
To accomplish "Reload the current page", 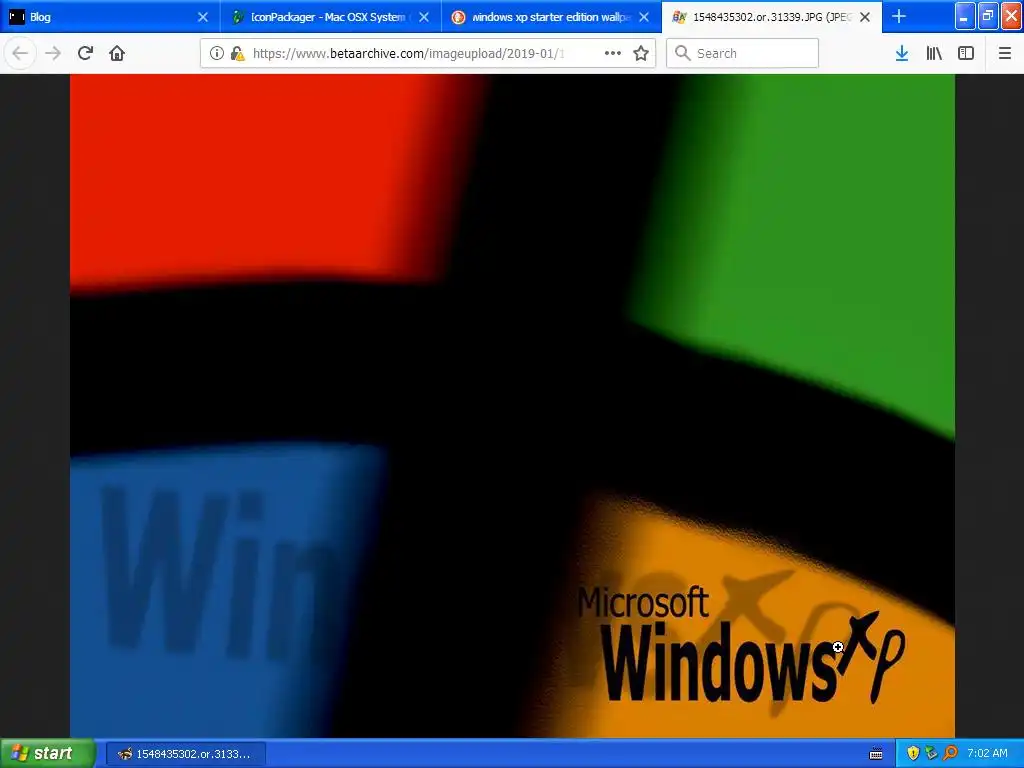I will [x=85, y=54].
